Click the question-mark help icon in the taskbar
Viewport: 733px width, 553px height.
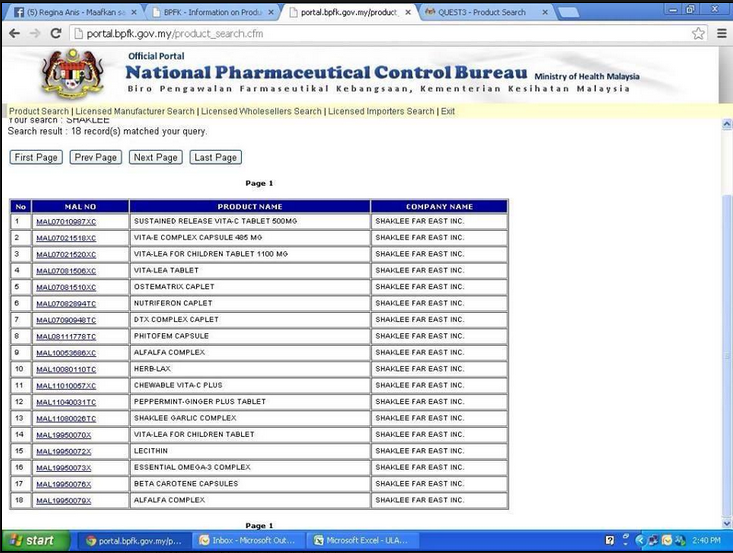[610, 541]
